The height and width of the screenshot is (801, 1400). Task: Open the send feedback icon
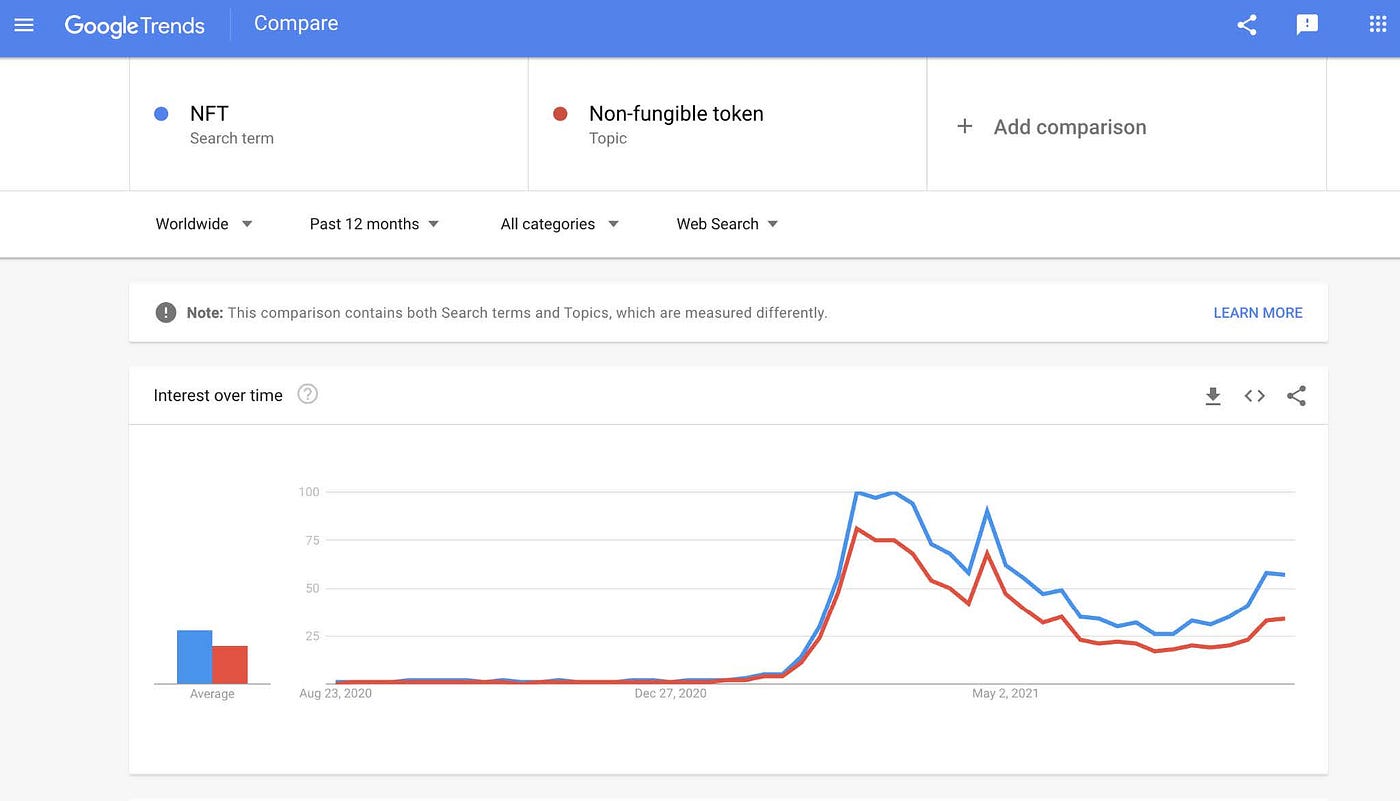[x=1307, y=25]
